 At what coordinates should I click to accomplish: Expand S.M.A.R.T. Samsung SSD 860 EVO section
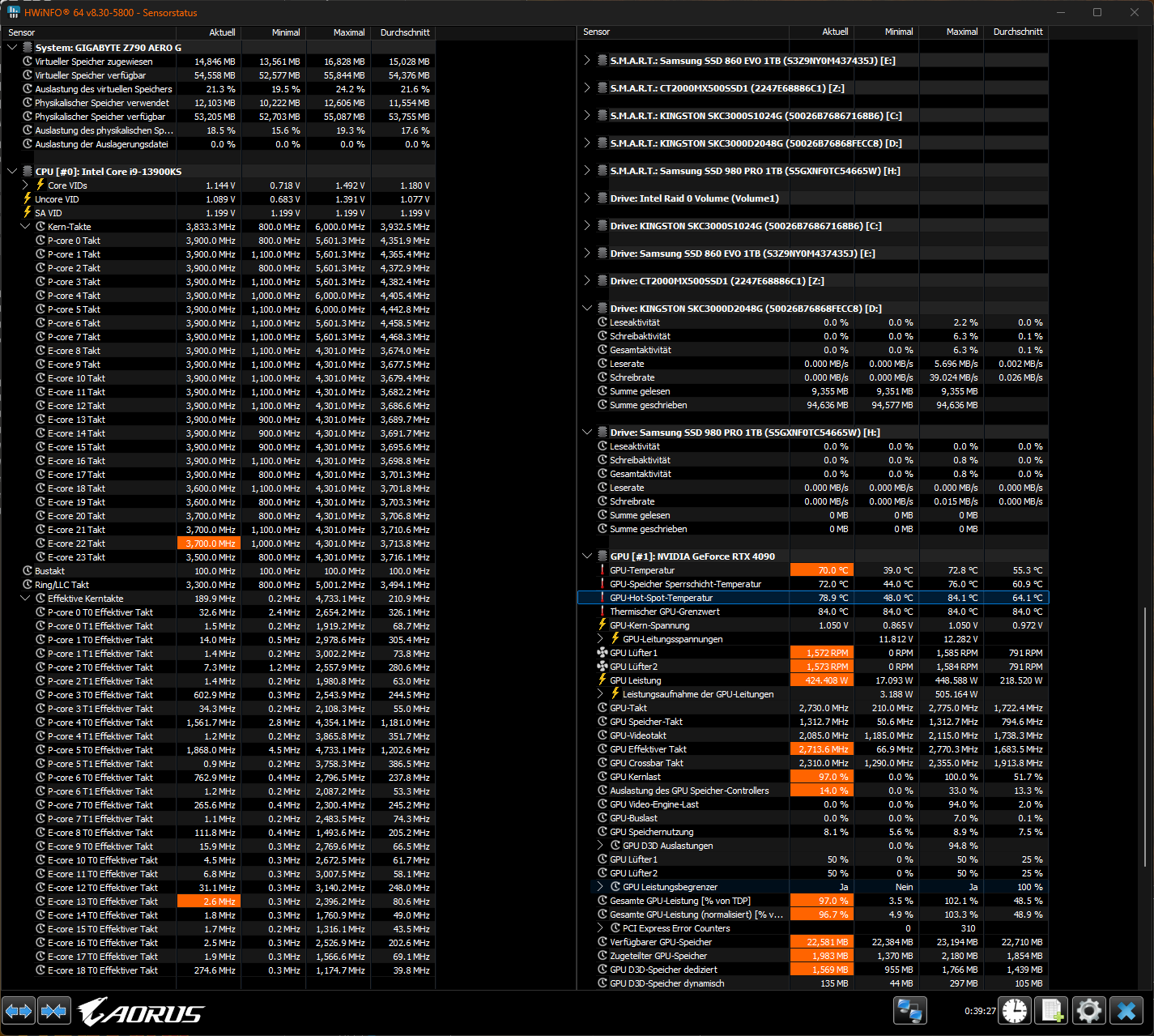[x=587, y=61]
